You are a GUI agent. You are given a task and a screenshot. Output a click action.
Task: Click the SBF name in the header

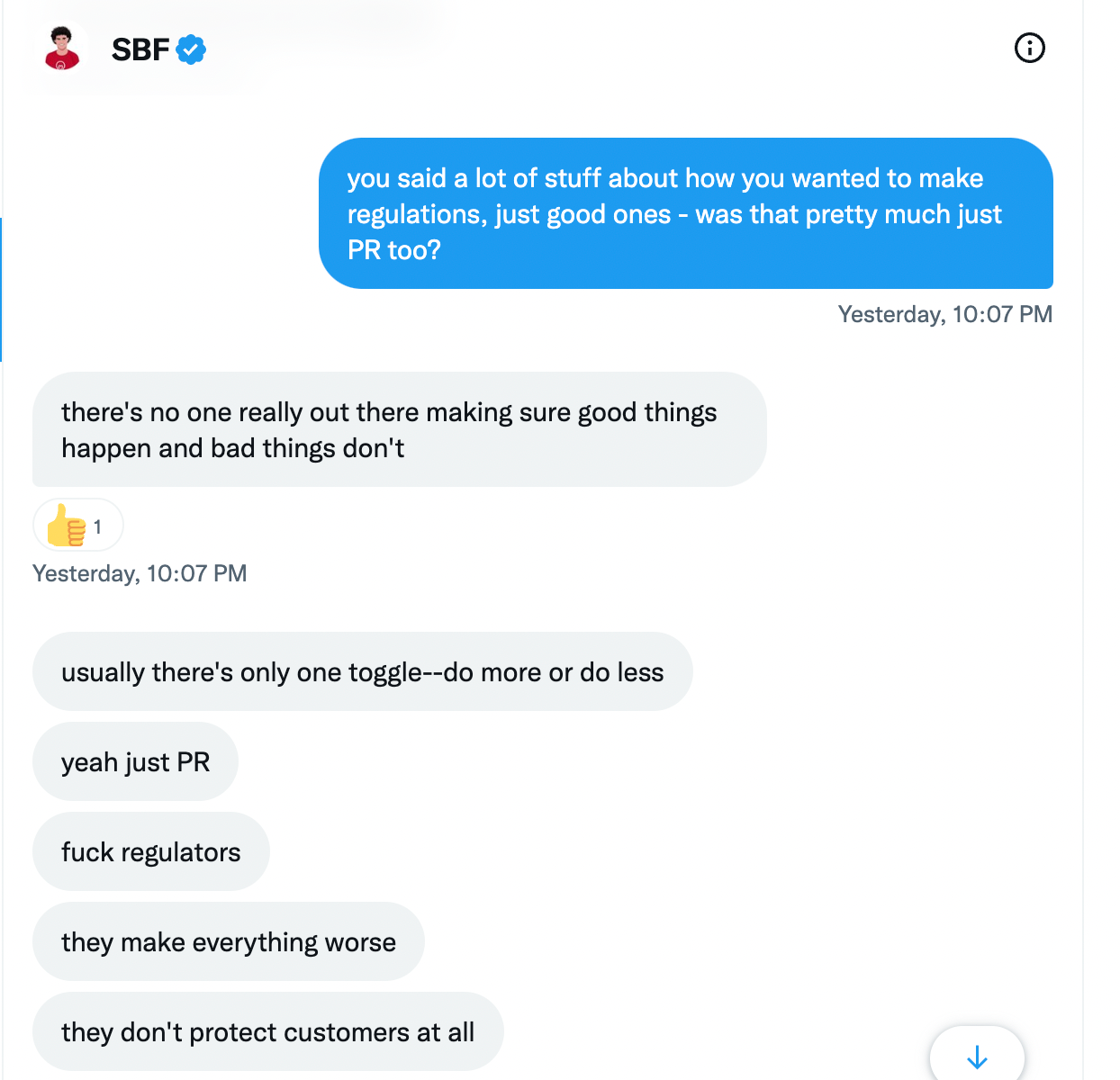click(140, 49)
